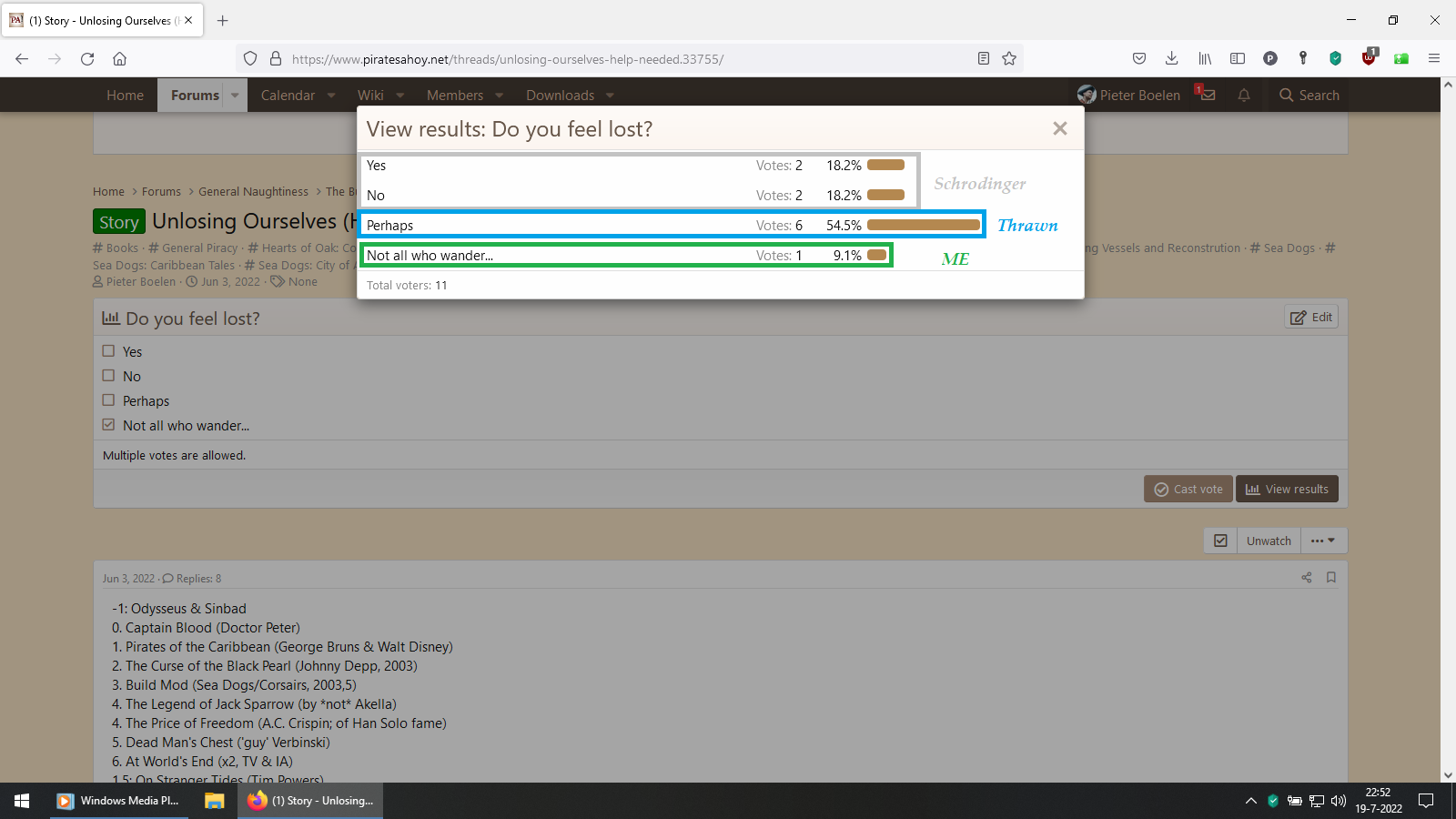Click the Cast vote button

point(1188,489)
